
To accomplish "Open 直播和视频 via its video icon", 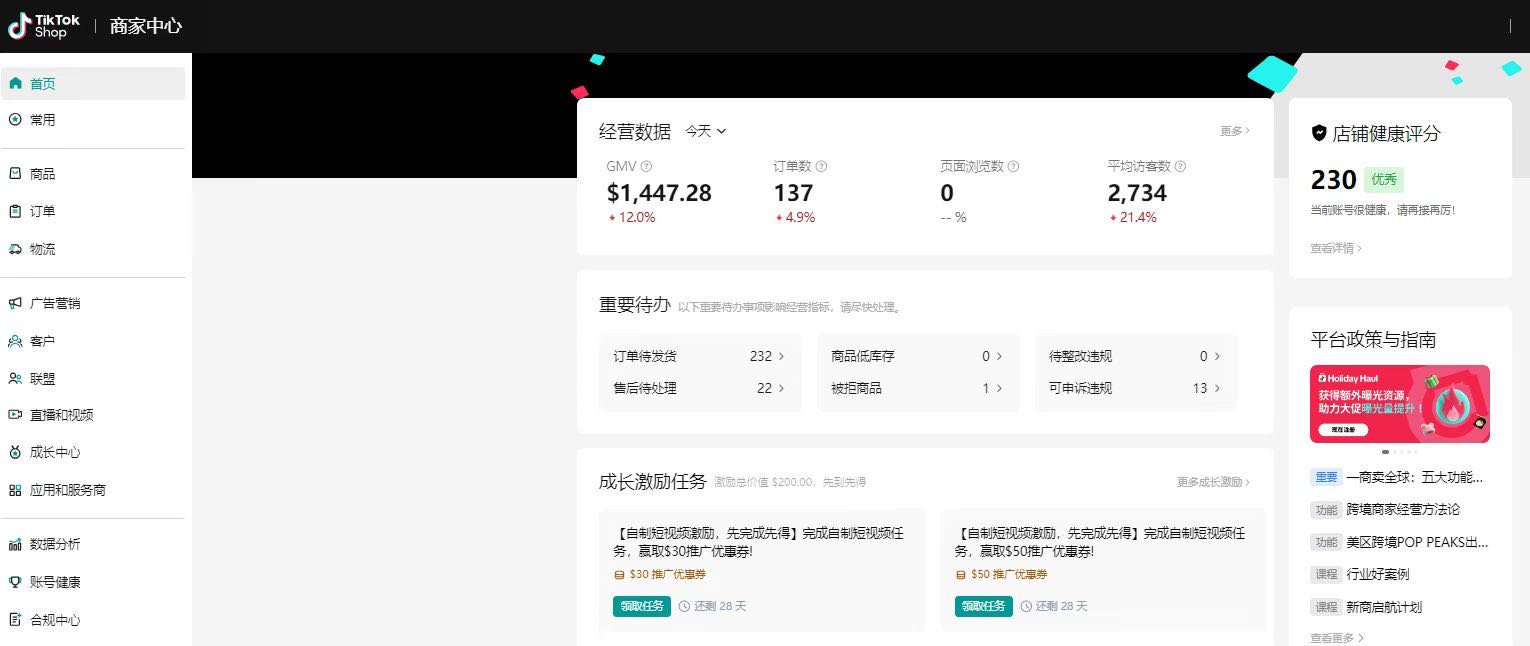I will point(16,416).
